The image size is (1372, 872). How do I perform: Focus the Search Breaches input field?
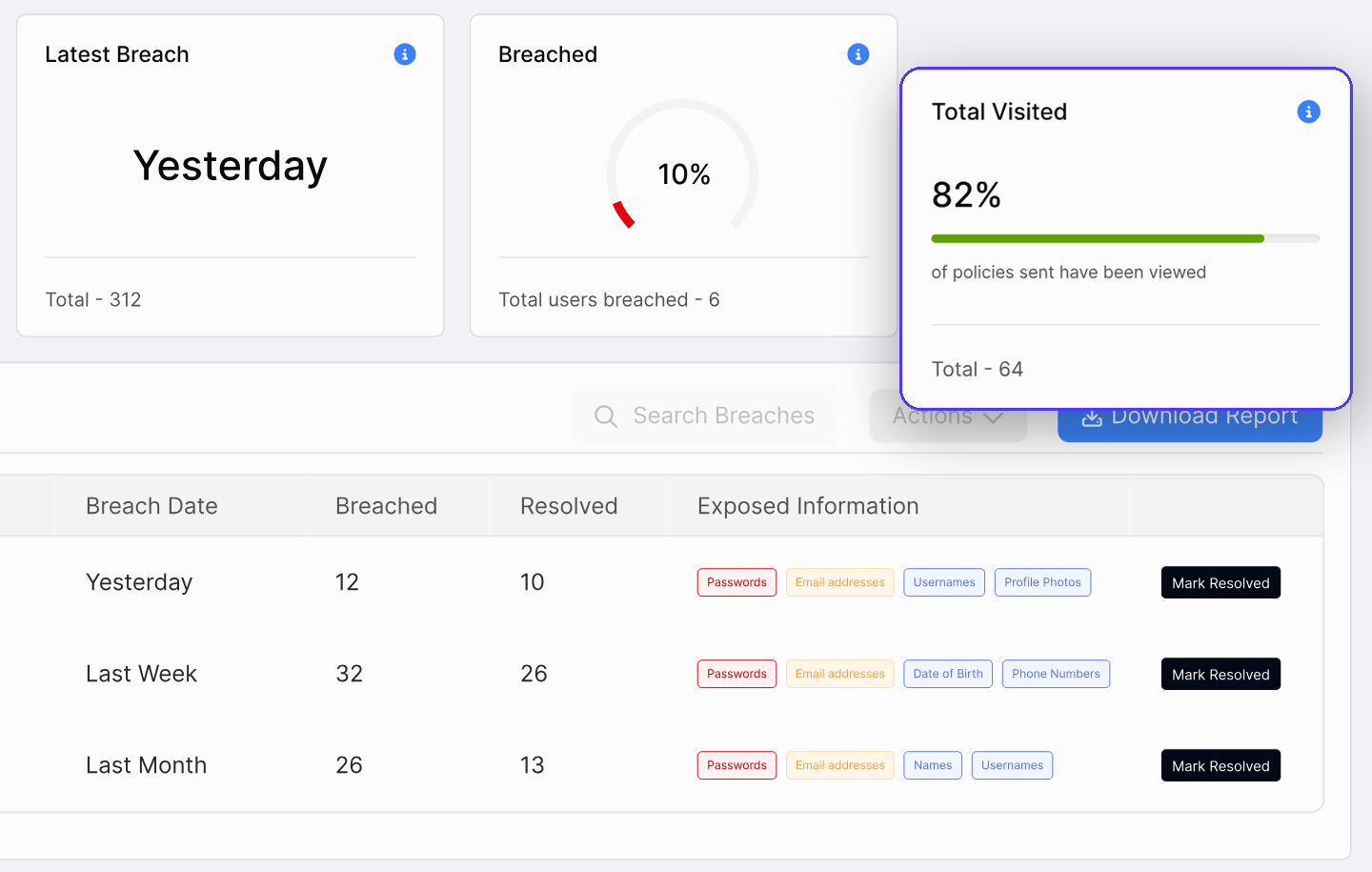tap(705, 416)
